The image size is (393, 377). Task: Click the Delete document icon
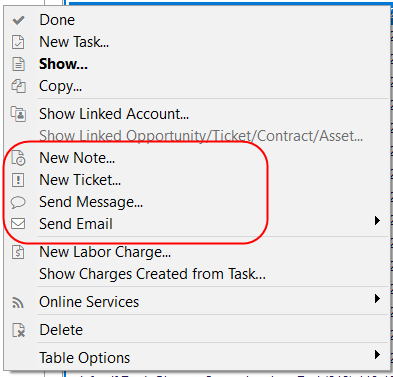click(18, 330)
